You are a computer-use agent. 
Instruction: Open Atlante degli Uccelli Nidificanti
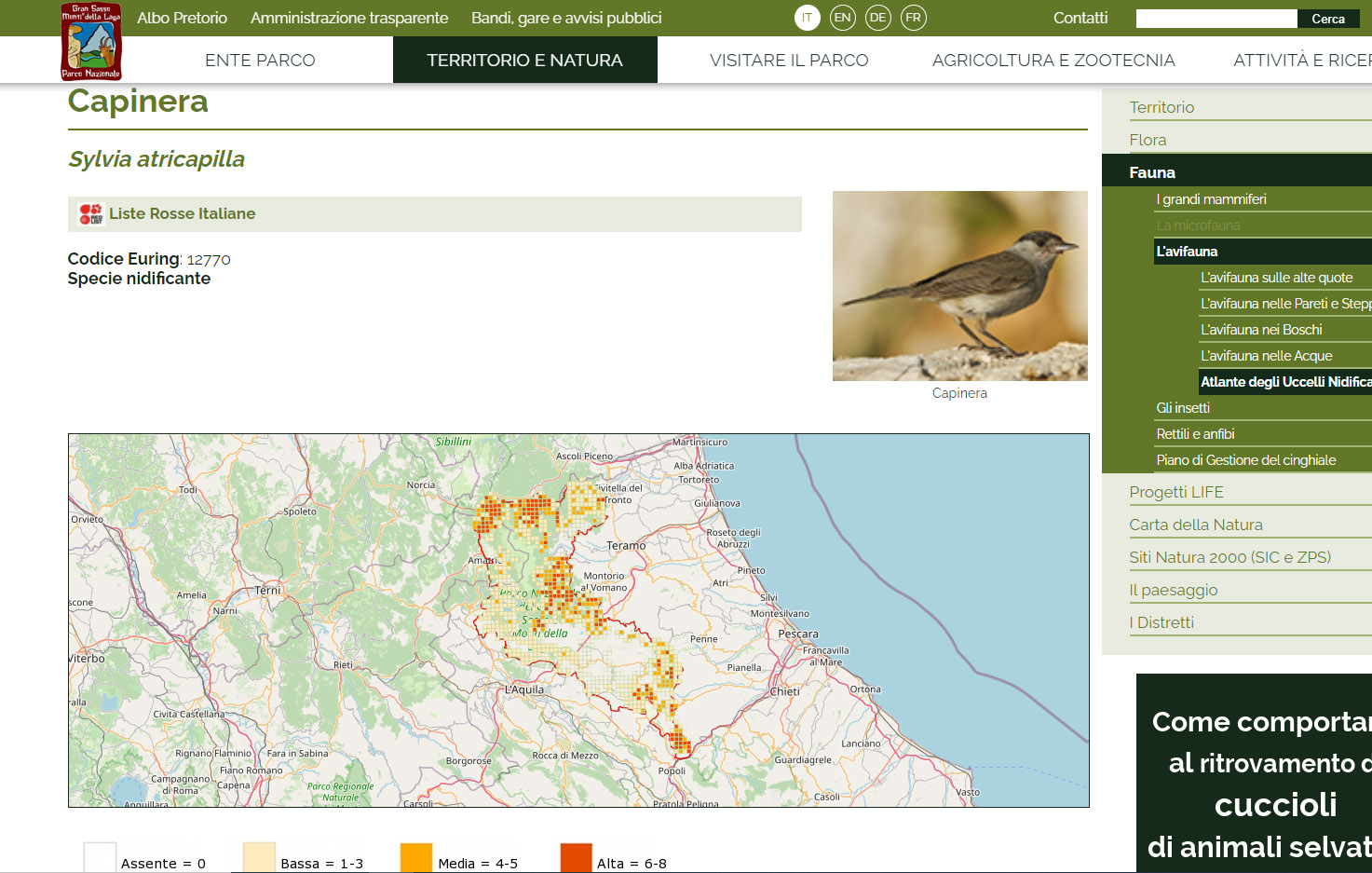[1285, 382]
